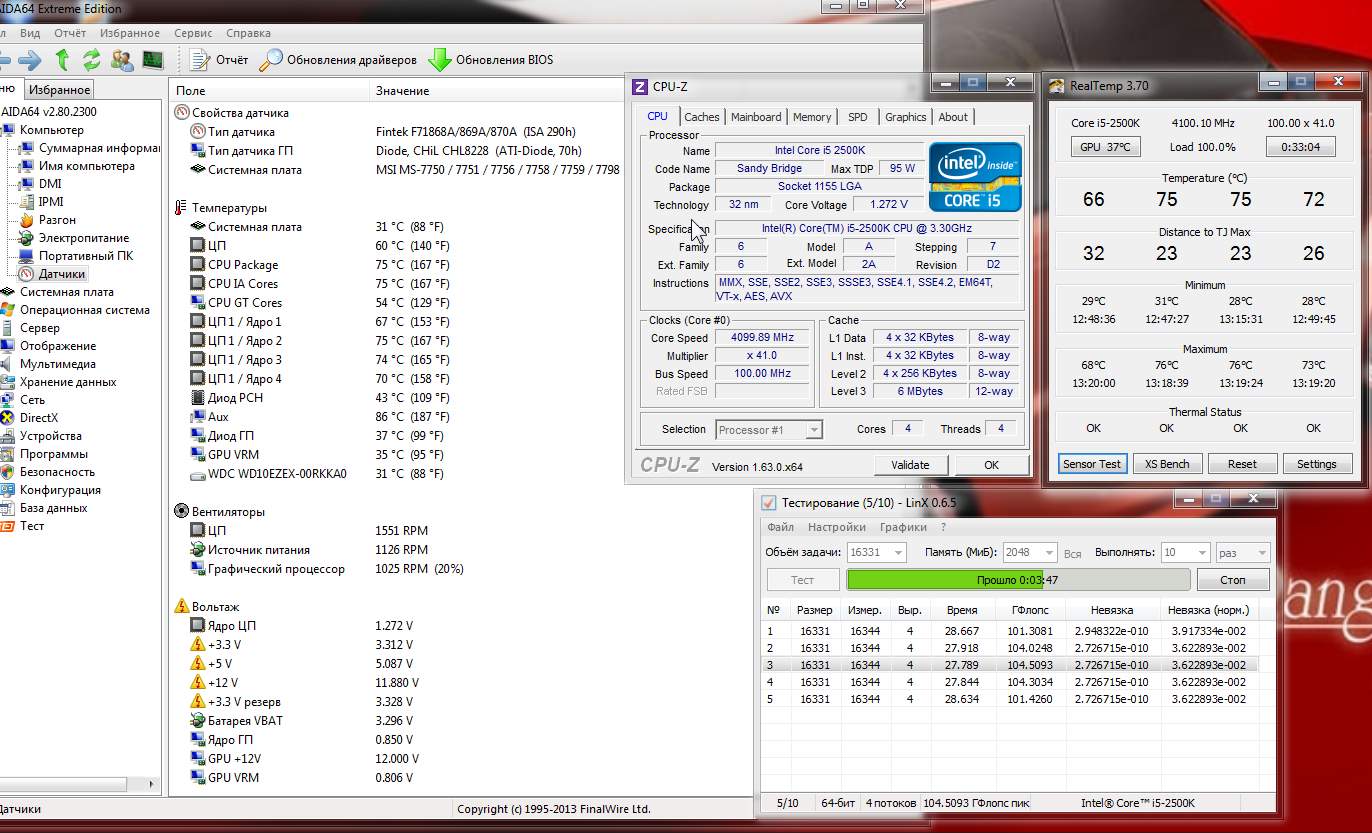Click the Reset button in RealTemp
The width and height of the screenshot is (1372, 833).
click(1242, 464)
